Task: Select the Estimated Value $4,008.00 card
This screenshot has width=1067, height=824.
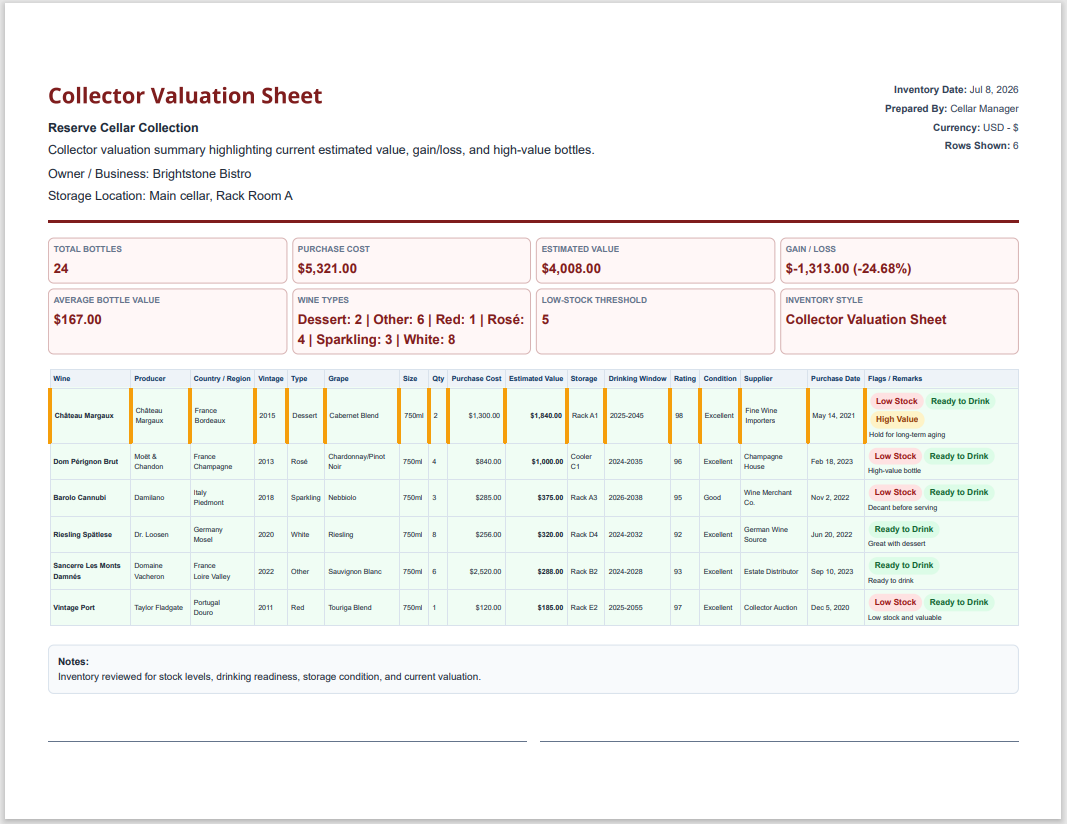Action: (655, 261)
